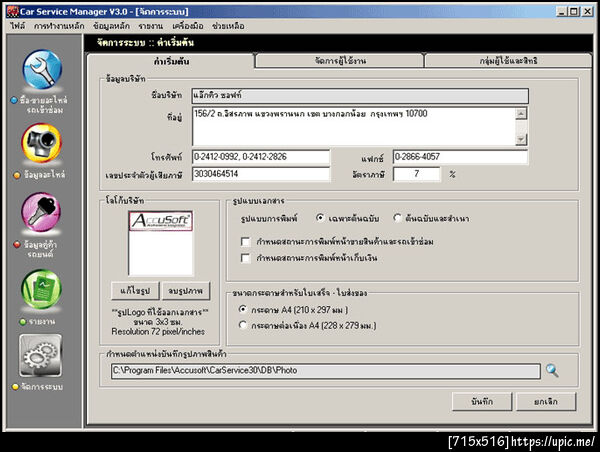Click the บันทึก save button
The width and height of the screenshot is (600, 452).
click(x=482, y=401)
